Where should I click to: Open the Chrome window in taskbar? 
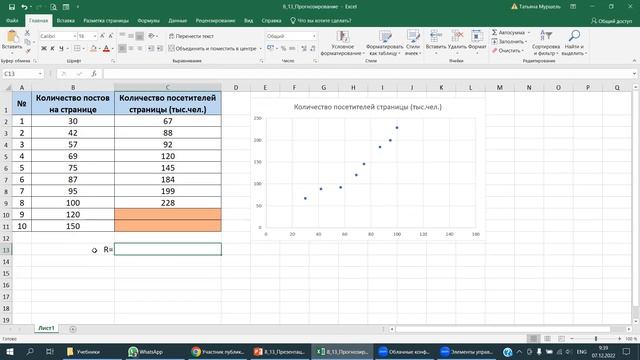coord(218,351)
